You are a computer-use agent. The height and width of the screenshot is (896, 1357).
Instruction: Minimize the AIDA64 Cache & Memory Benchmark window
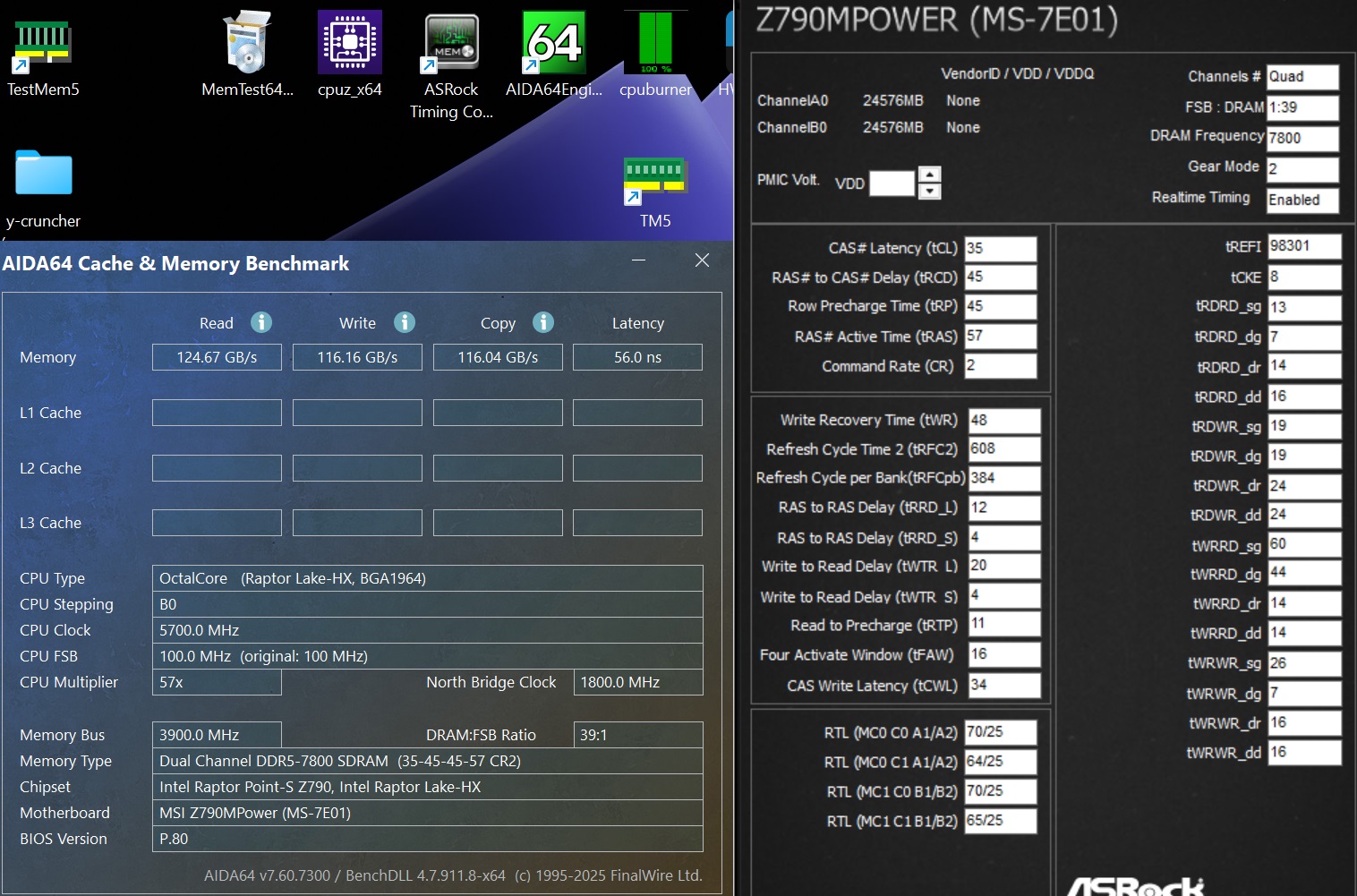(638, 260)
